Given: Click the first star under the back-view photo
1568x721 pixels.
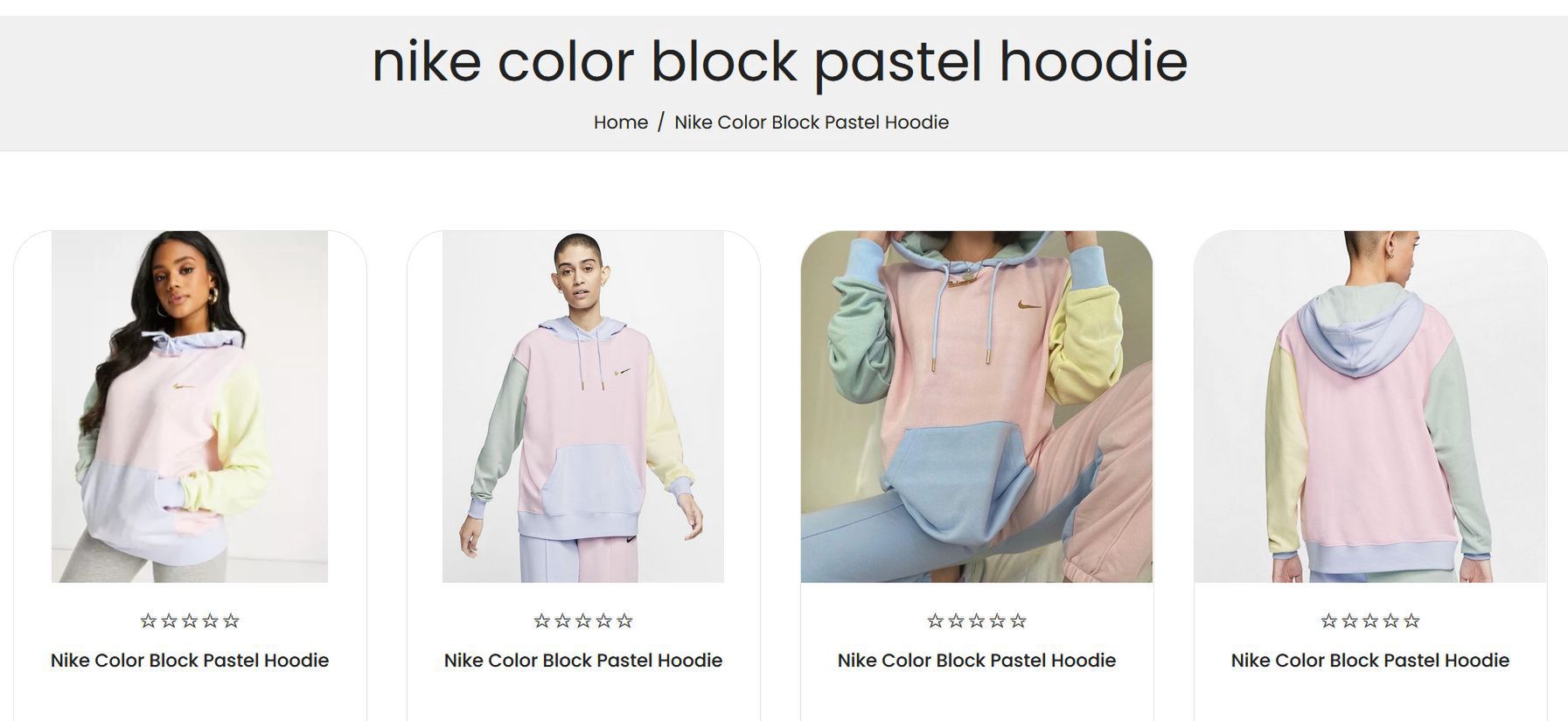Looking at the screenshot, I should 1329,621.
